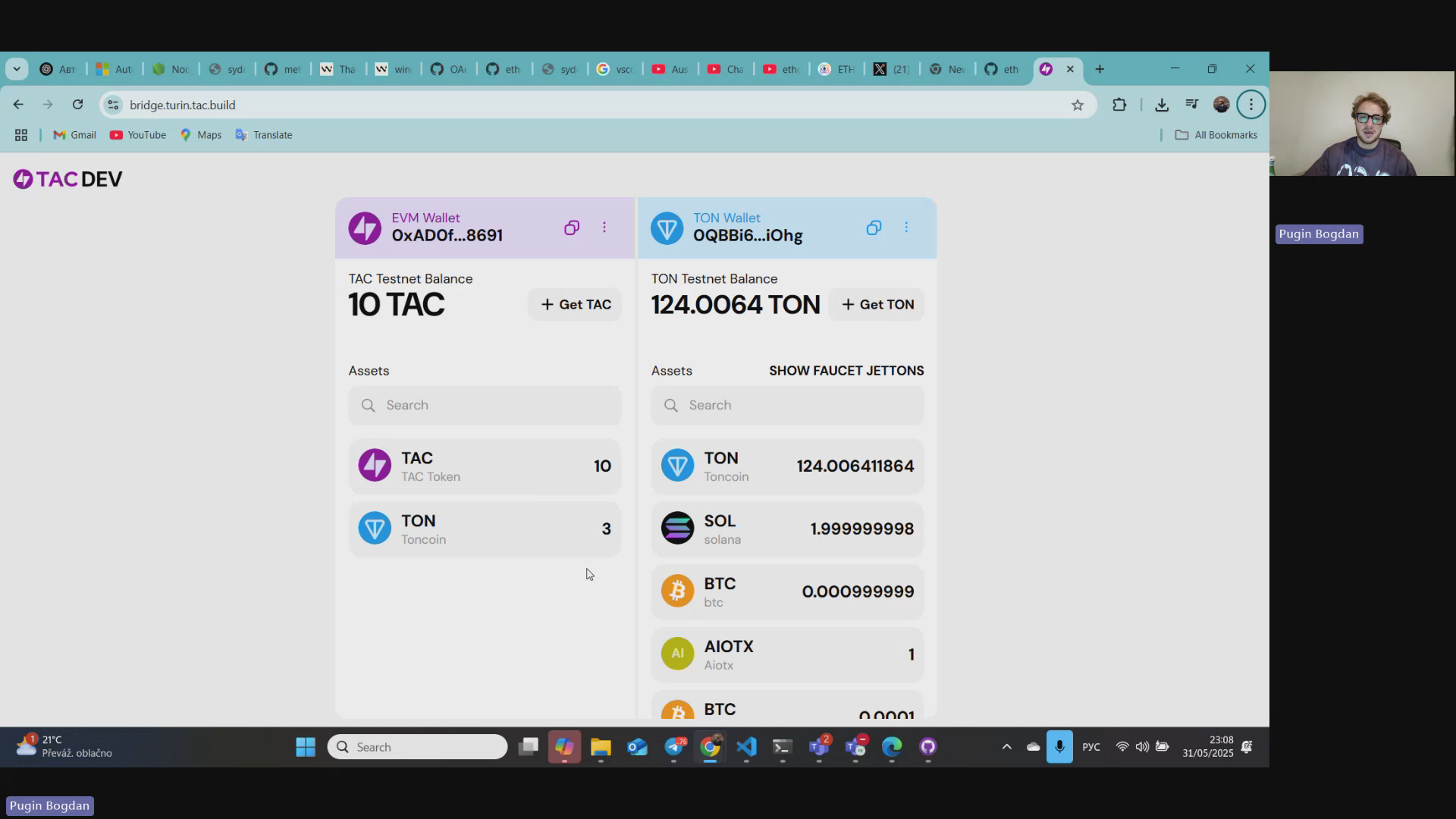The height and width of the screenshot is (819, 1456).
Task: Show faucet jettons
Action: coord(846,371)
